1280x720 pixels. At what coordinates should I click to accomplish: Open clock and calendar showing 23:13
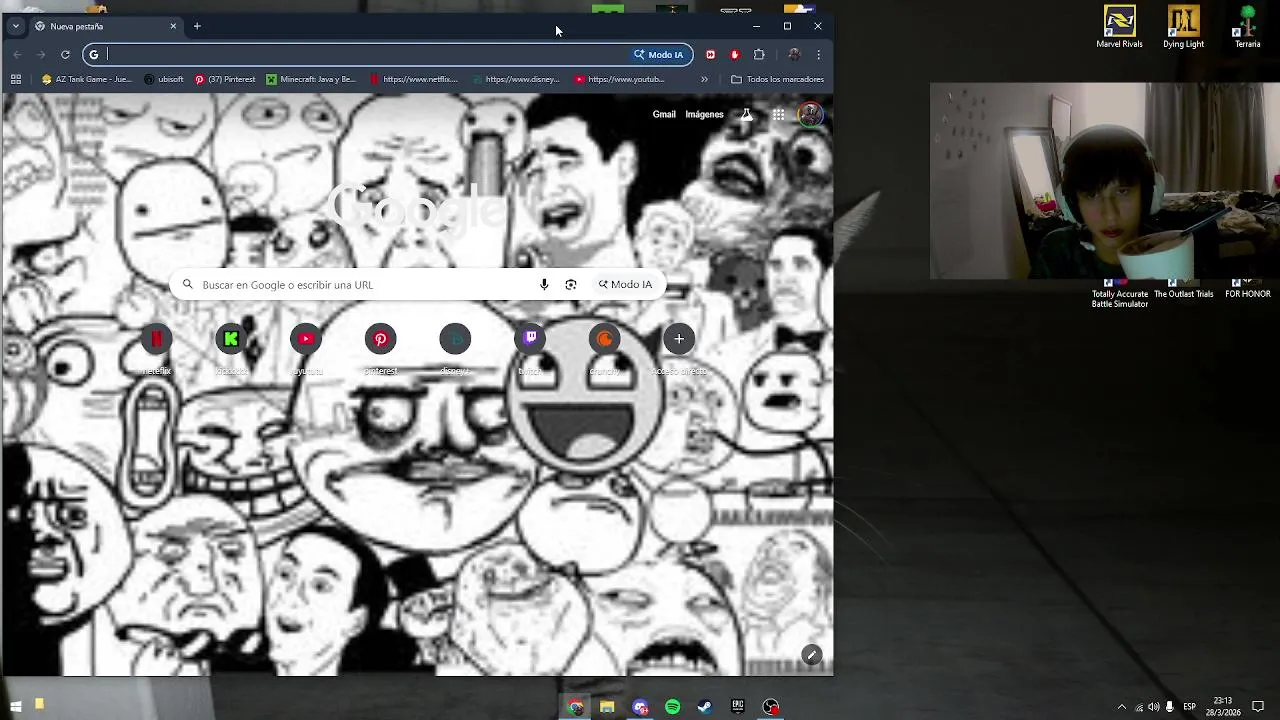point(1222,707)
